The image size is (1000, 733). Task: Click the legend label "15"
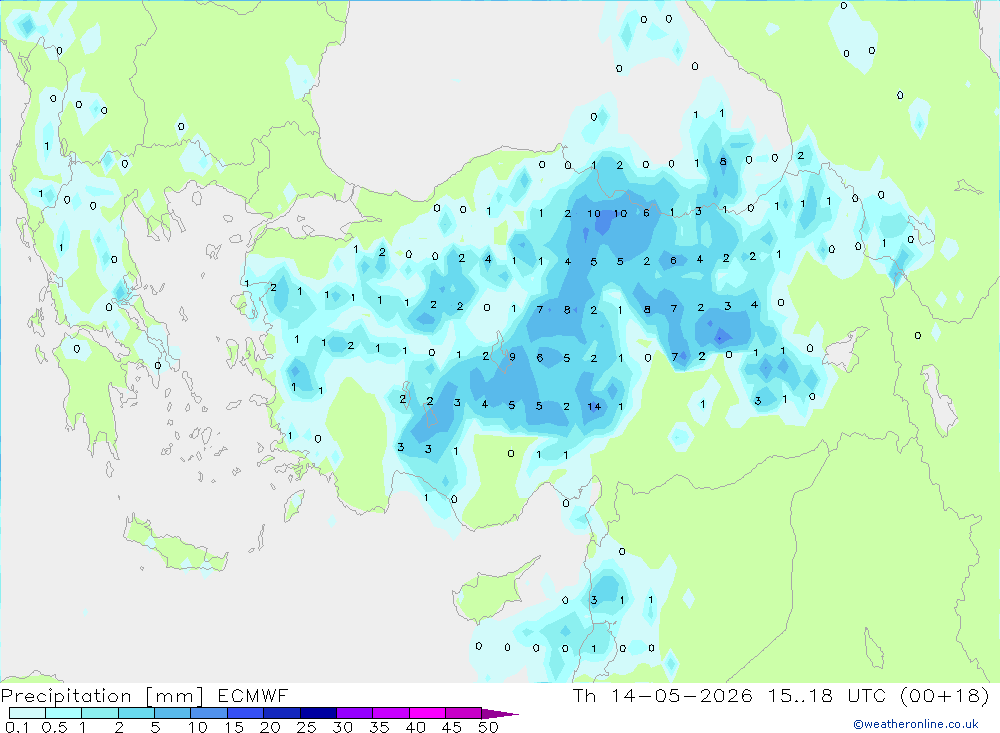point(233,727)
